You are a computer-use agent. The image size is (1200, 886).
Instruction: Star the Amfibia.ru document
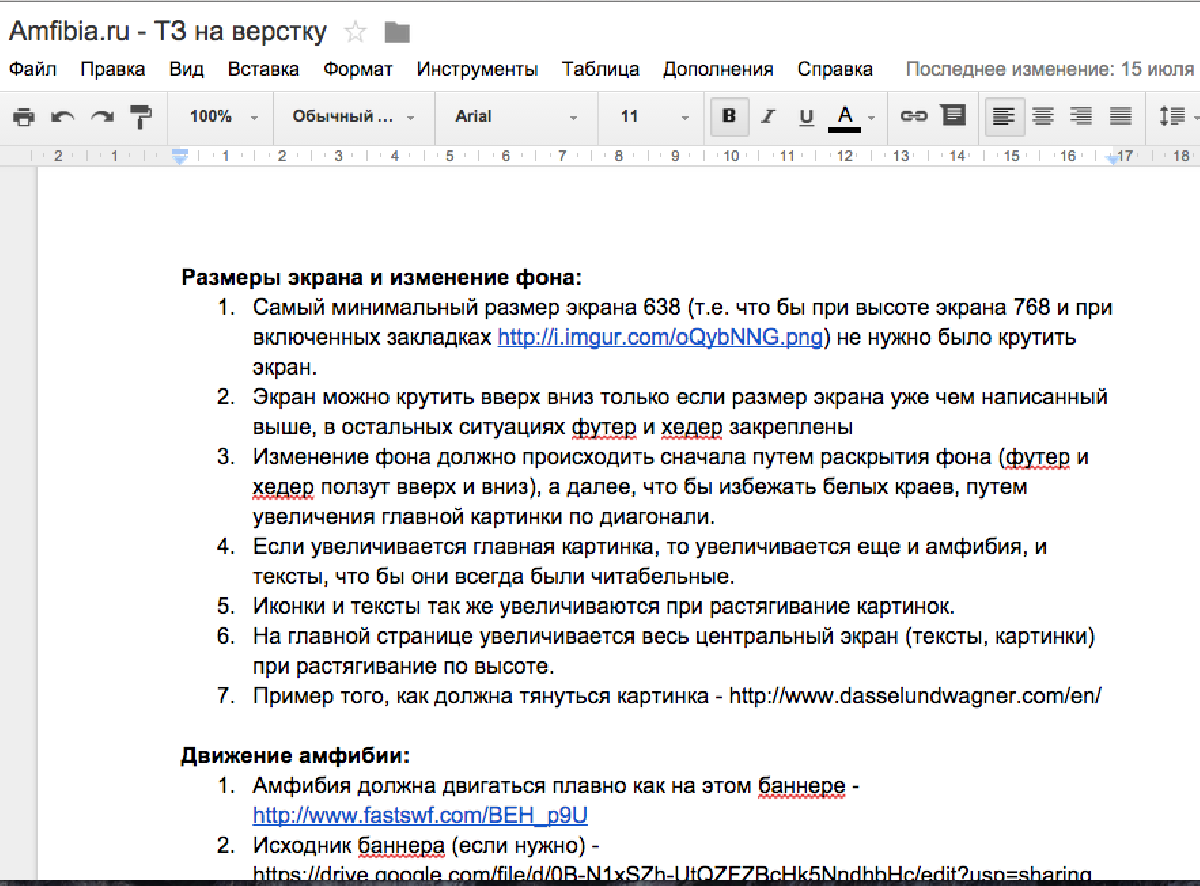[355, 32]
